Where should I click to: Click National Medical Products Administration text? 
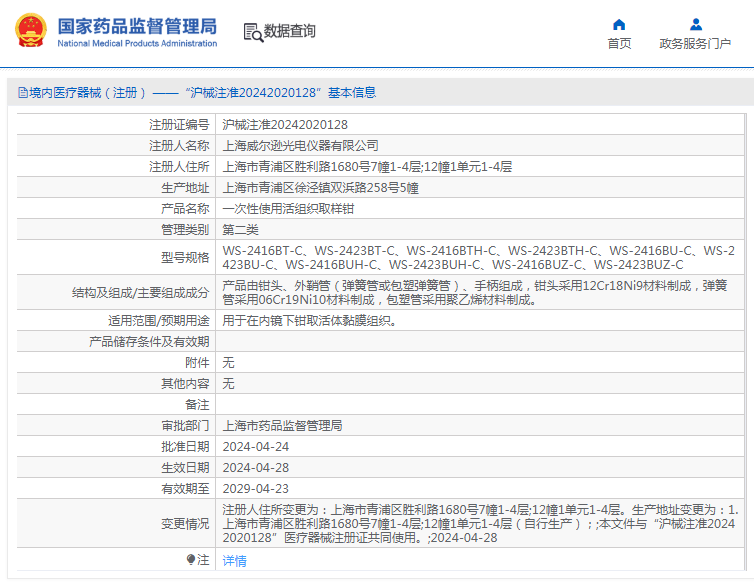click(x=138, y=43)
